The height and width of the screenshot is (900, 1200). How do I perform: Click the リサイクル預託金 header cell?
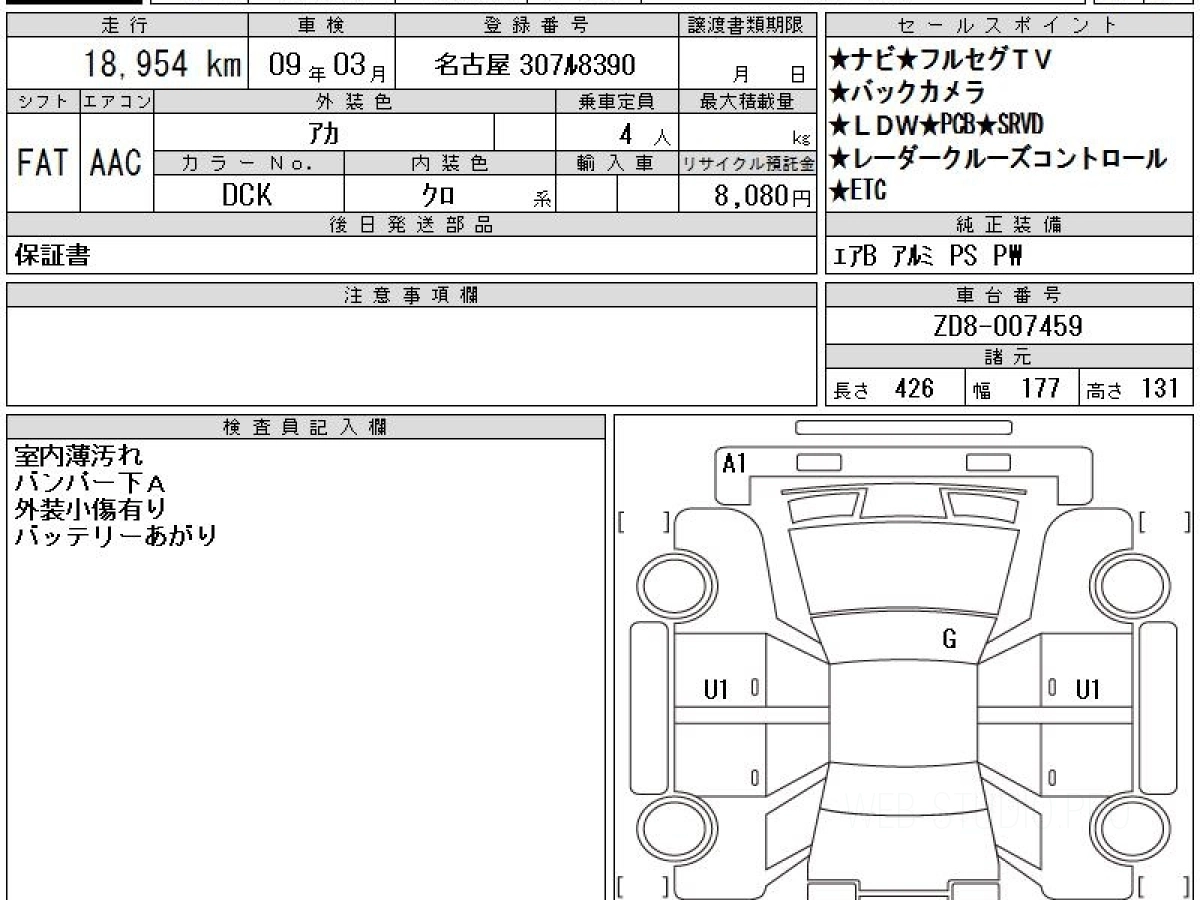[x=748, y=163]
